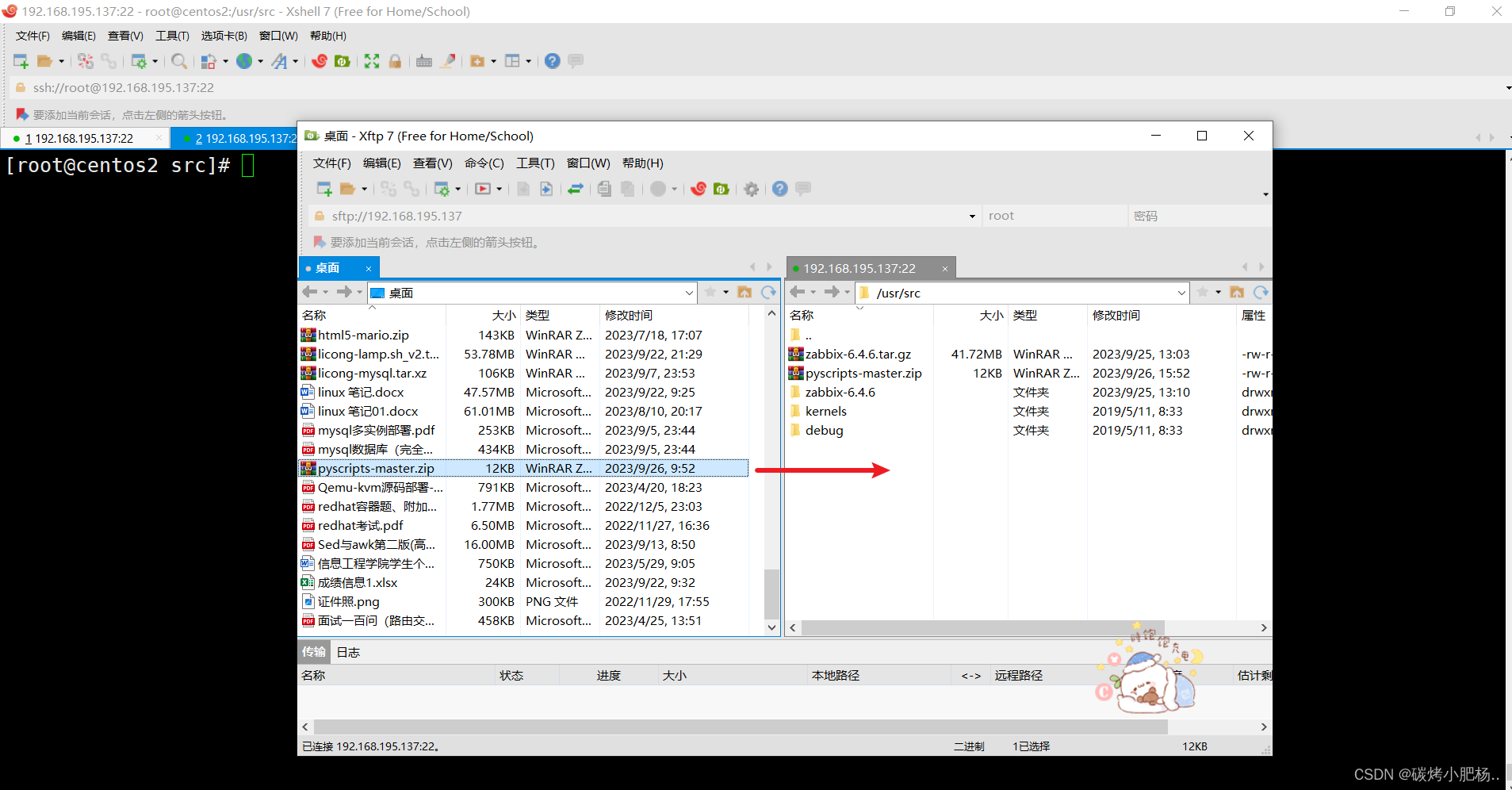Open Xftp terminal play button dropdown
1512x790 pixels.
500,189
